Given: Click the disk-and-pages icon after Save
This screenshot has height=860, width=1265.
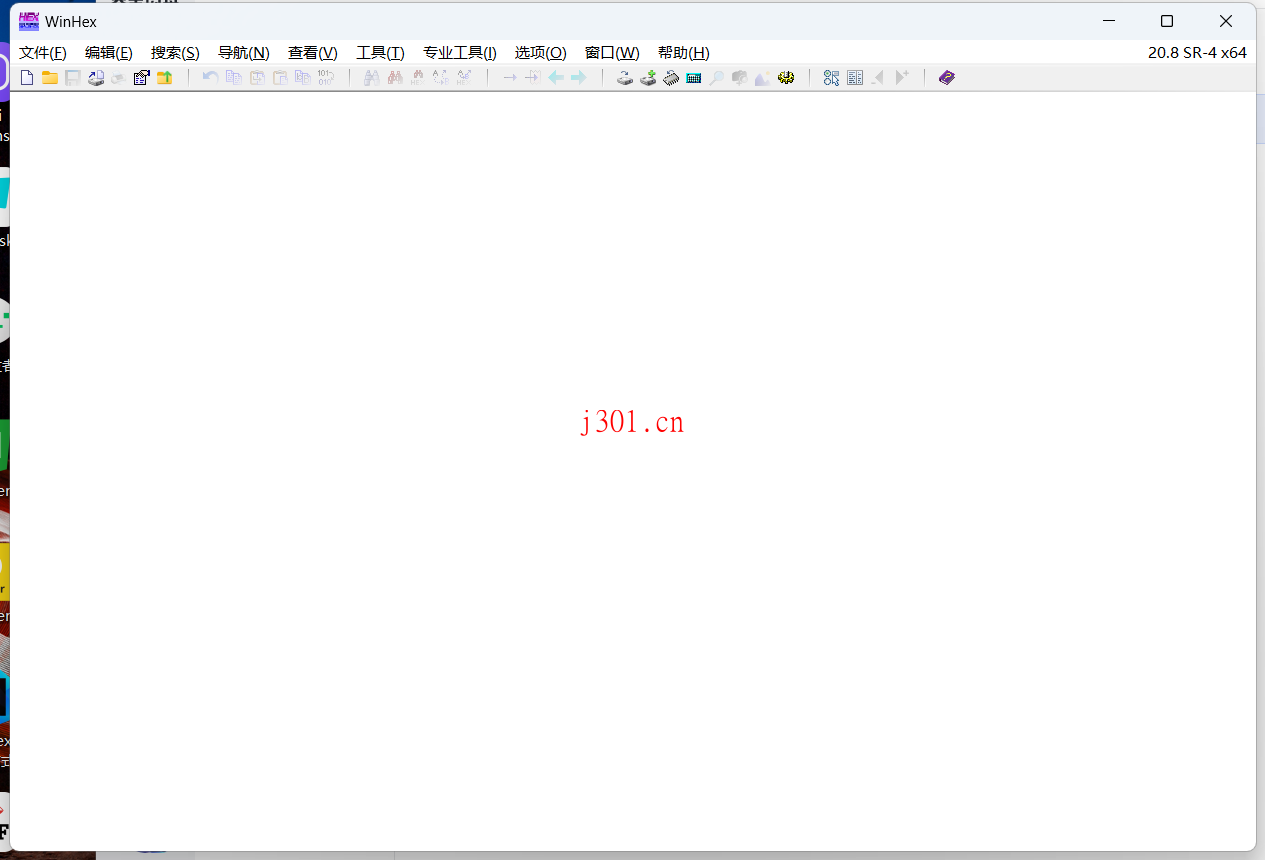Looking at the screenshot, I should click(96, 78).
